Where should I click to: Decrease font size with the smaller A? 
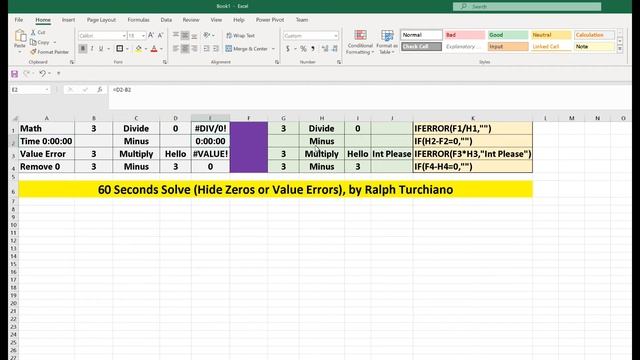pyautogui.click(x=160, y=36)
